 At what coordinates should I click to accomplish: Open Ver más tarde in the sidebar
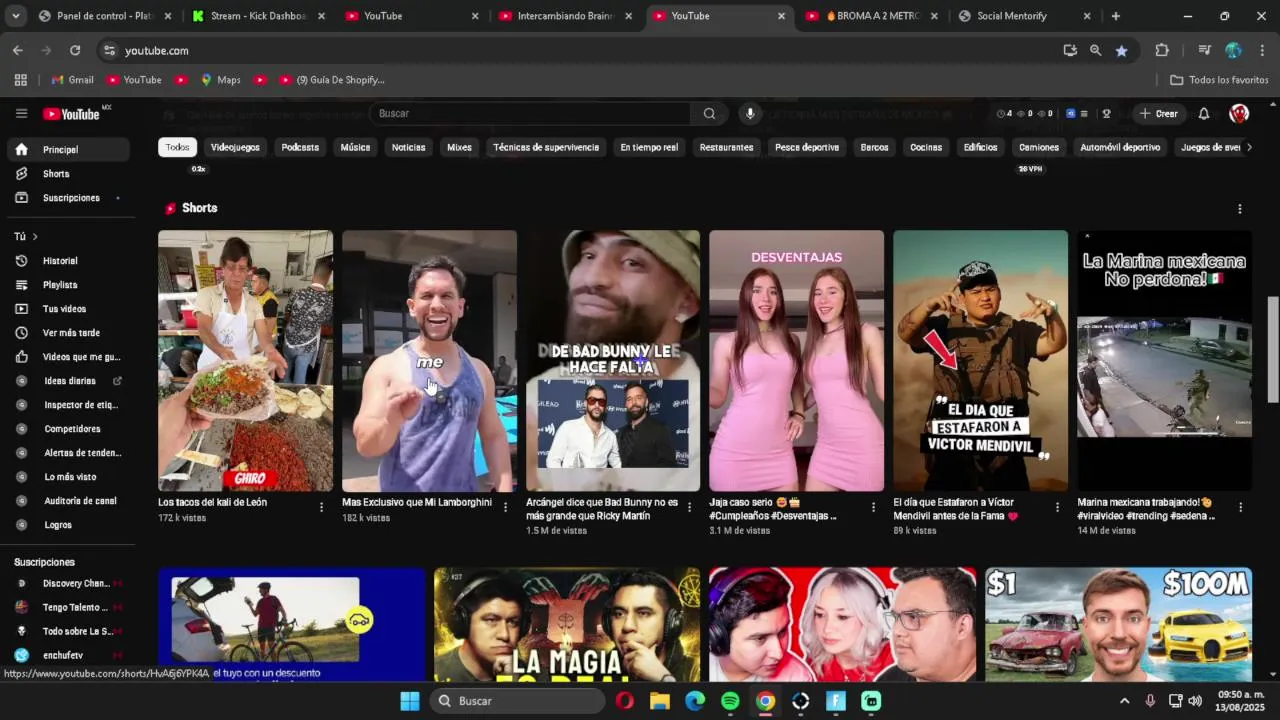click(x=66, y=333)
